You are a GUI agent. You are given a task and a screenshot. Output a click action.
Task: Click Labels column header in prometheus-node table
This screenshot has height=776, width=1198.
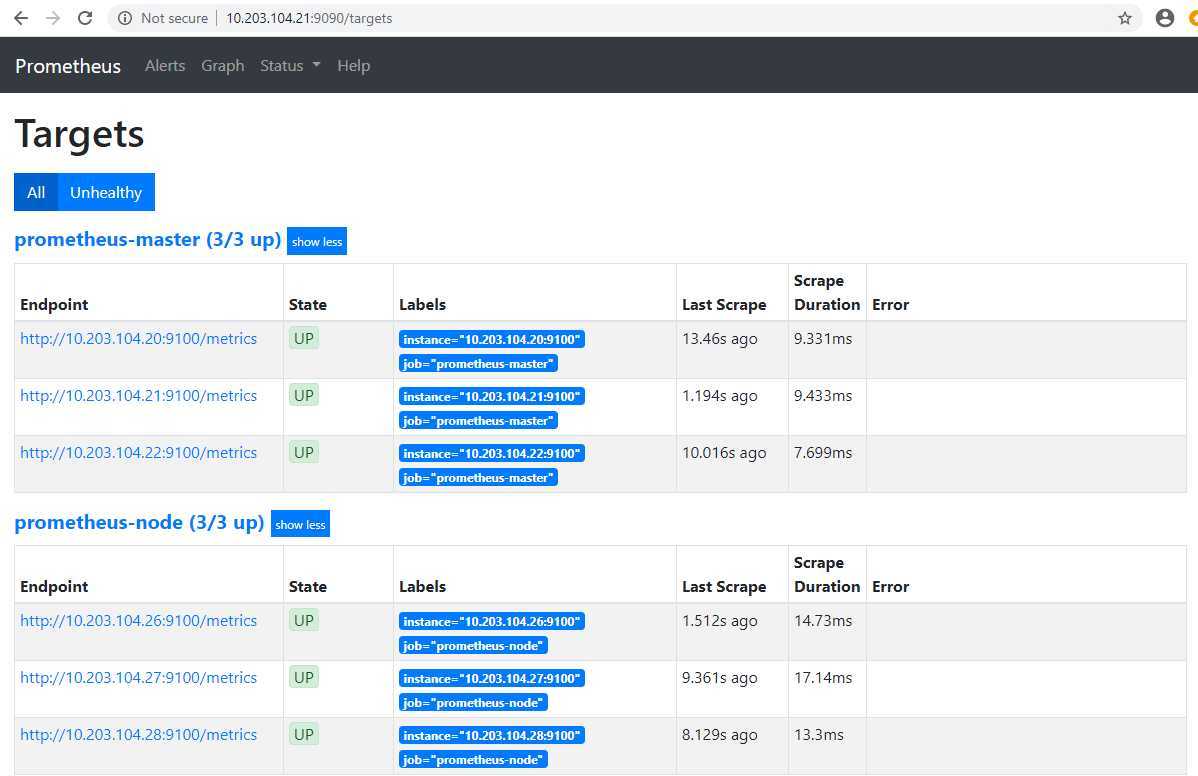tap(423, 586)
